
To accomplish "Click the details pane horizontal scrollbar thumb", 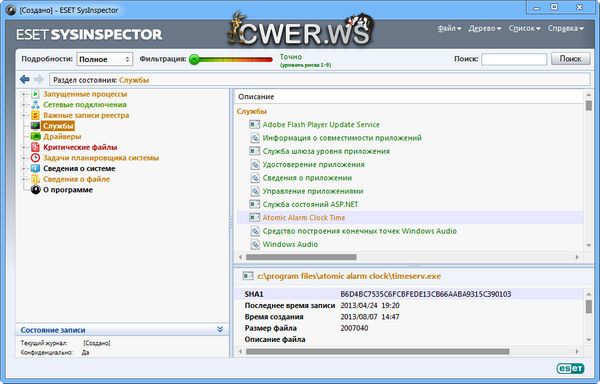I will pyautogui.click(x=377, y=351).
